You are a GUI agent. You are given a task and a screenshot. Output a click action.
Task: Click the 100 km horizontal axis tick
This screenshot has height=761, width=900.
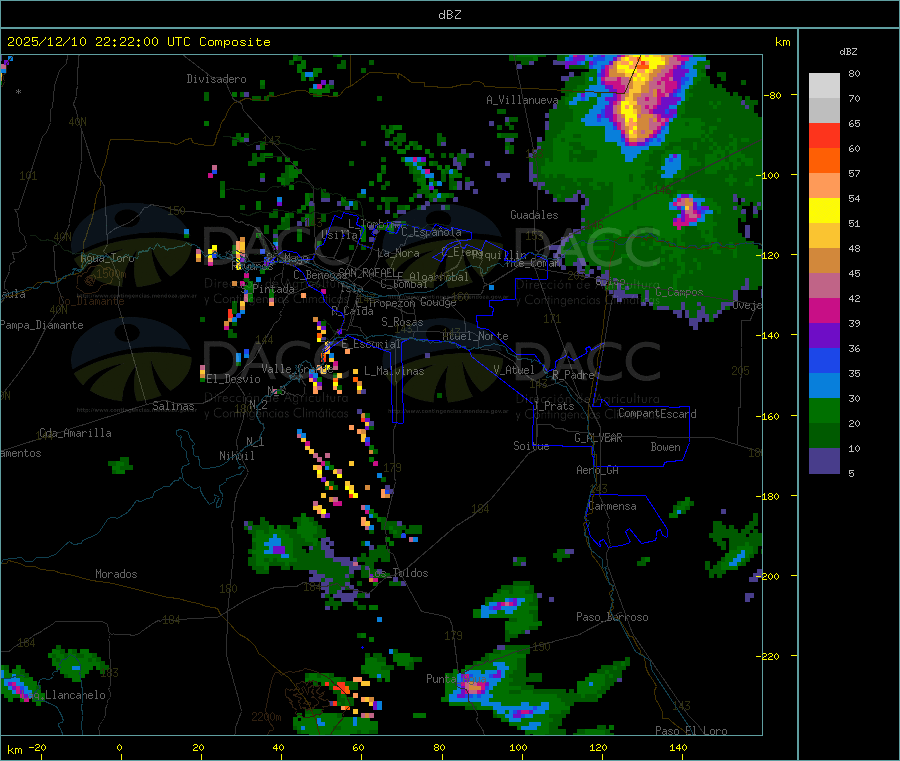tap(518, 747)
